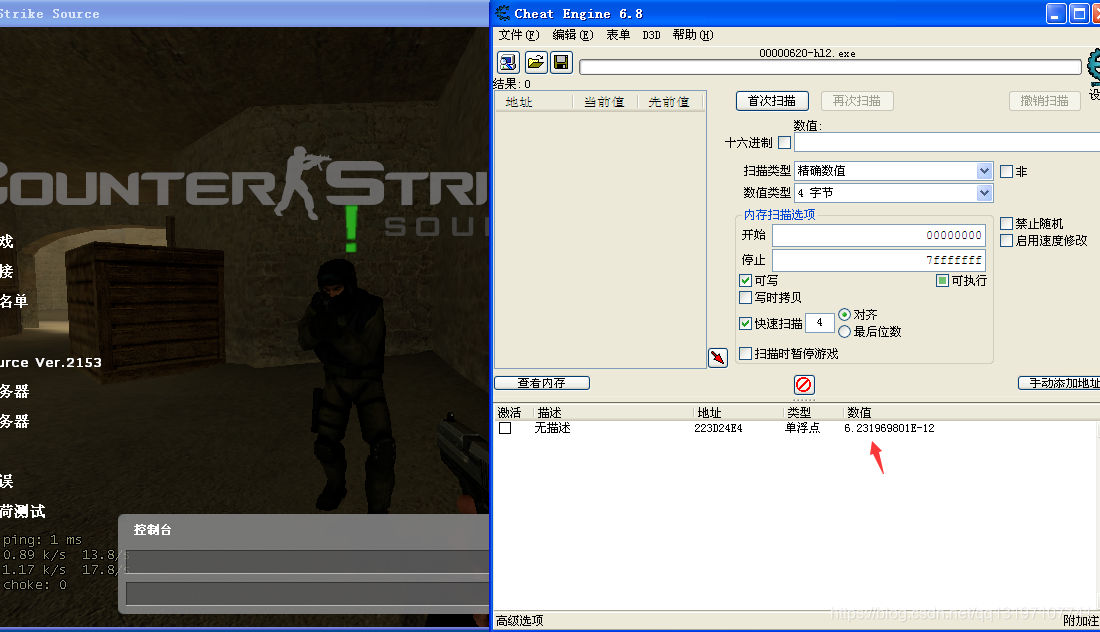Click the red clear-list circle icon
The width and height of the screenshot is (1100, 632).
[804, 384]
